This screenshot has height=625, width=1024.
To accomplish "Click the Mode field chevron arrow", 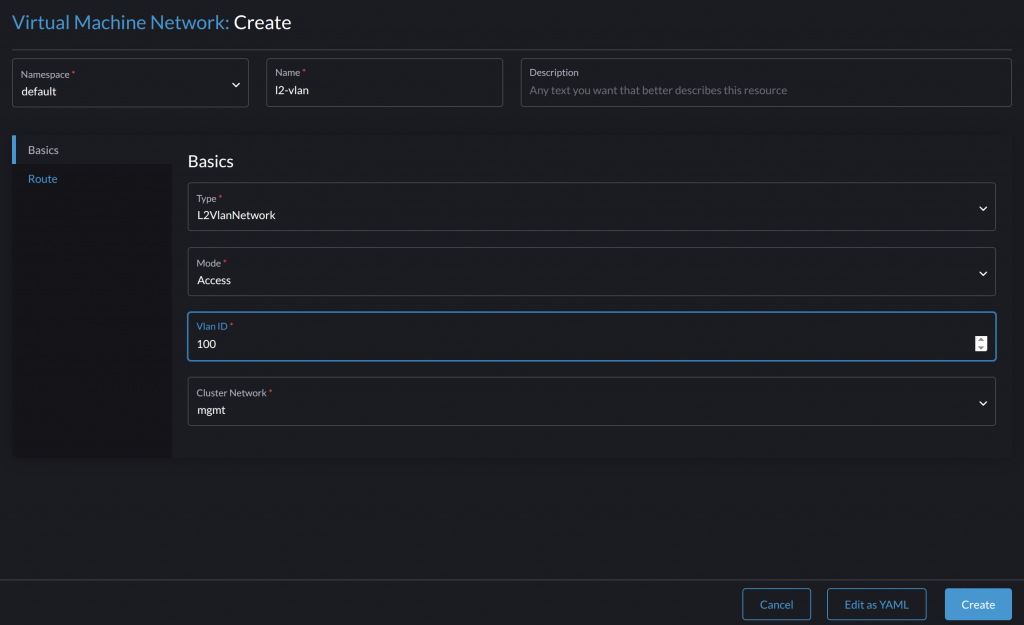I will tap(982, 273).
